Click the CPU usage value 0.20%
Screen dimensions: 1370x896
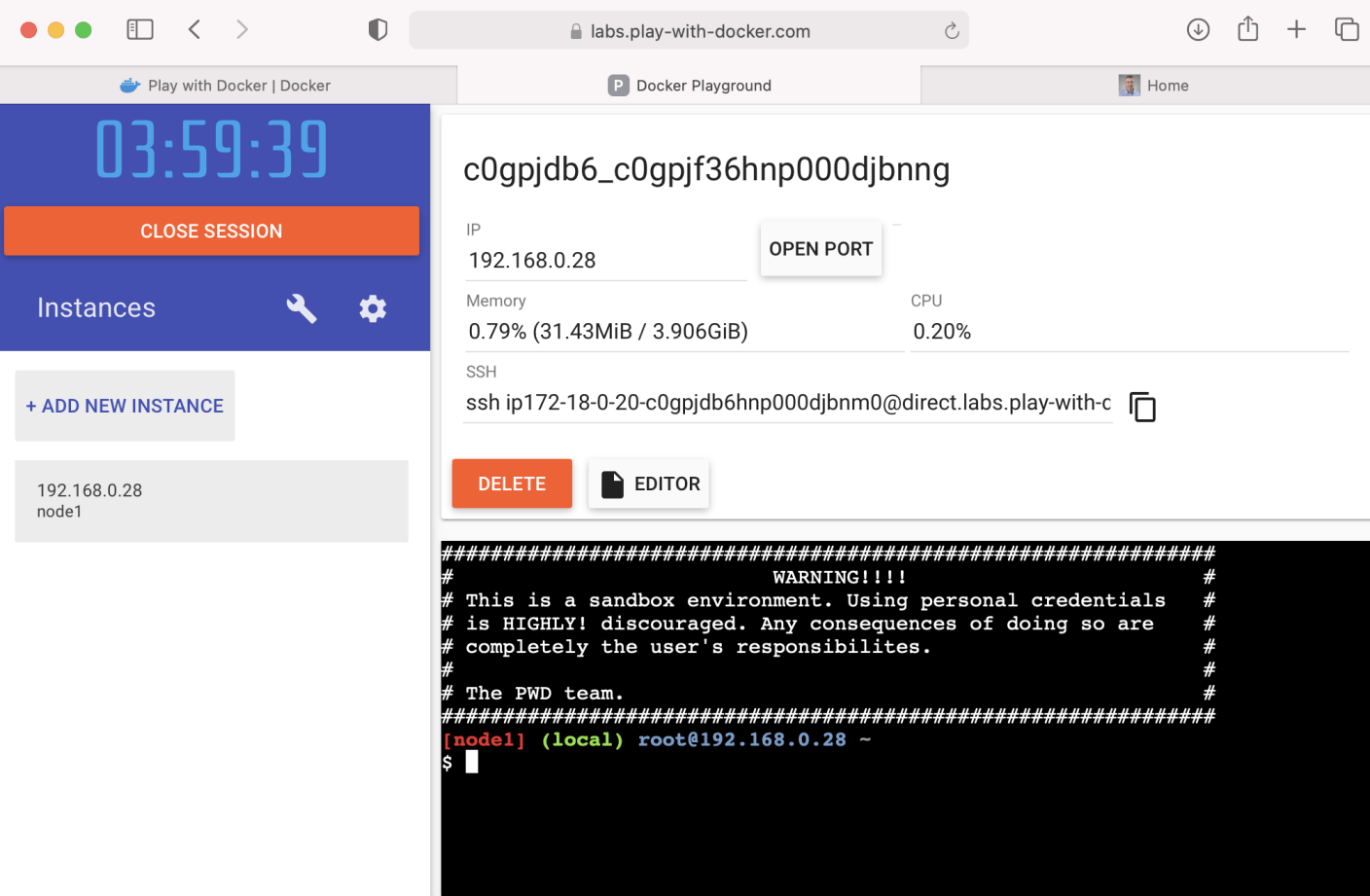click(942, 332)
